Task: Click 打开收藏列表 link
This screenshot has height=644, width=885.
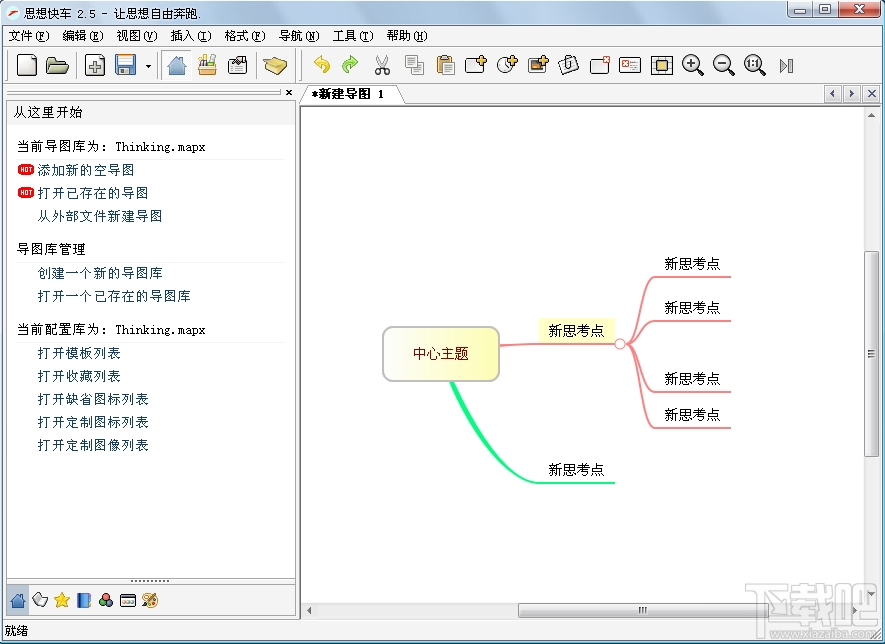Action: (79, 376)
